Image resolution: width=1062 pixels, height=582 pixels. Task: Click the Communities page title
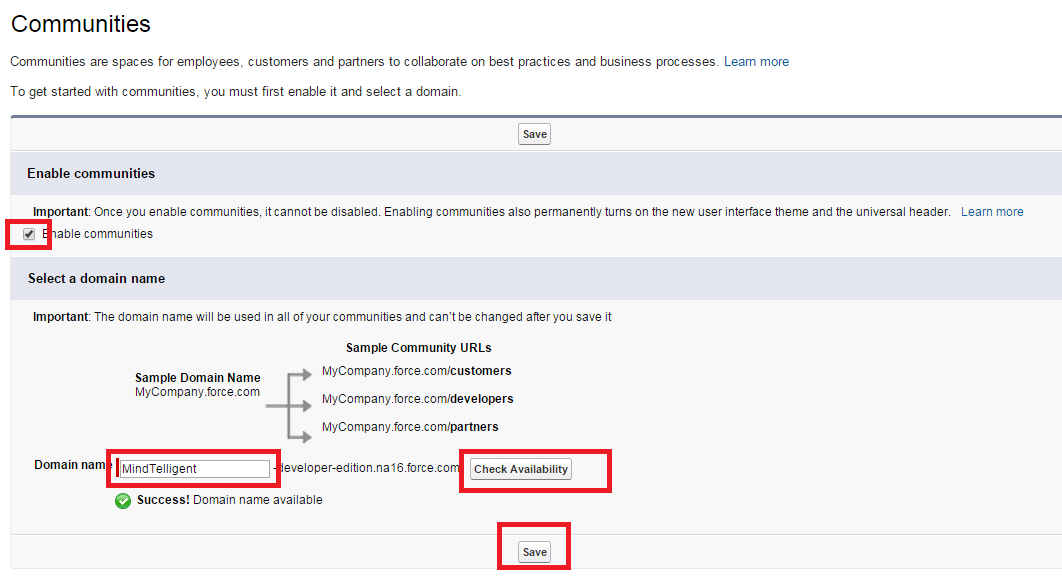81,24
